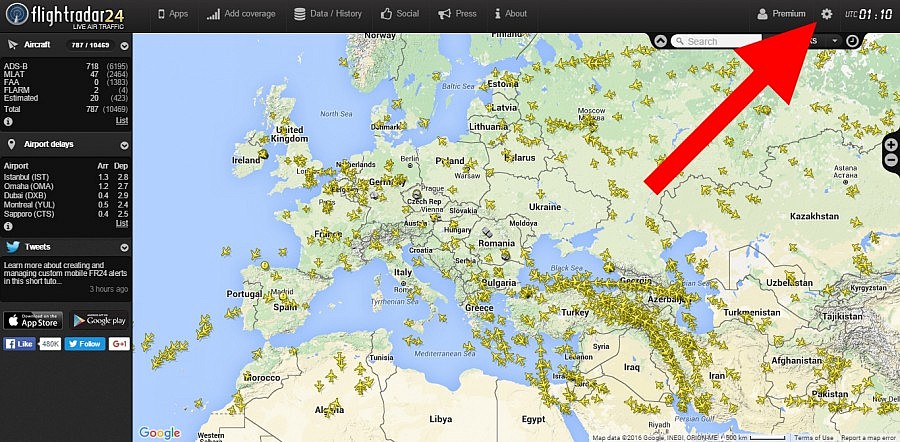The height and width of the screenshot is (442, 900).
Task: Open the Apps menu
Action: coord(173,14)
